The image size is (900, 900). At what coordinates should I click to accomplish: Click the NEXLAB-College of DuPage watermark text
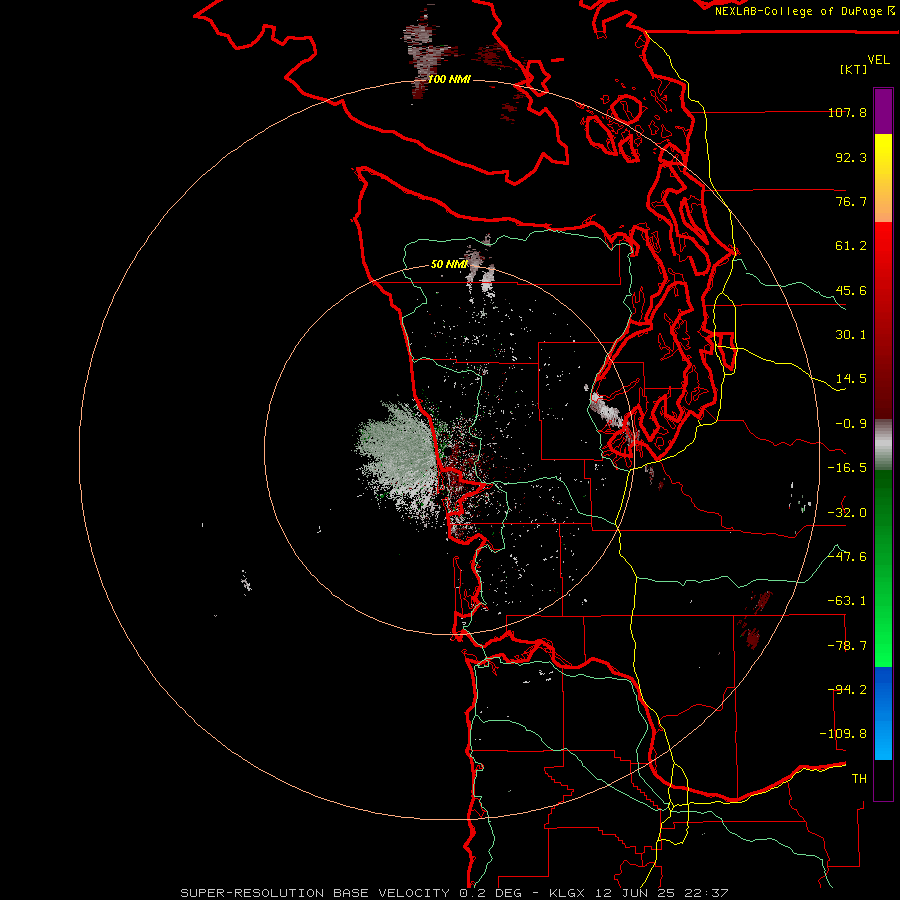[804, 11]
